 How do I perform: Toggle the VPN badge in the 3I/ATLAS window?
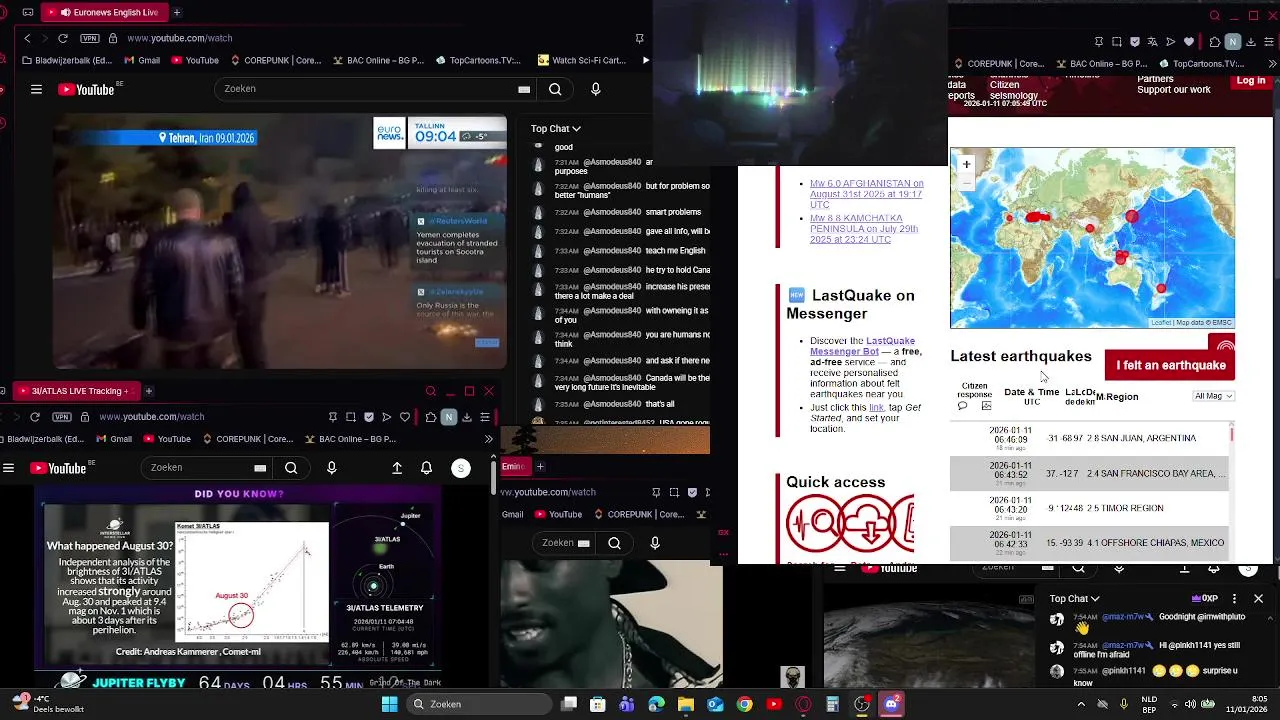click(63, 416)
